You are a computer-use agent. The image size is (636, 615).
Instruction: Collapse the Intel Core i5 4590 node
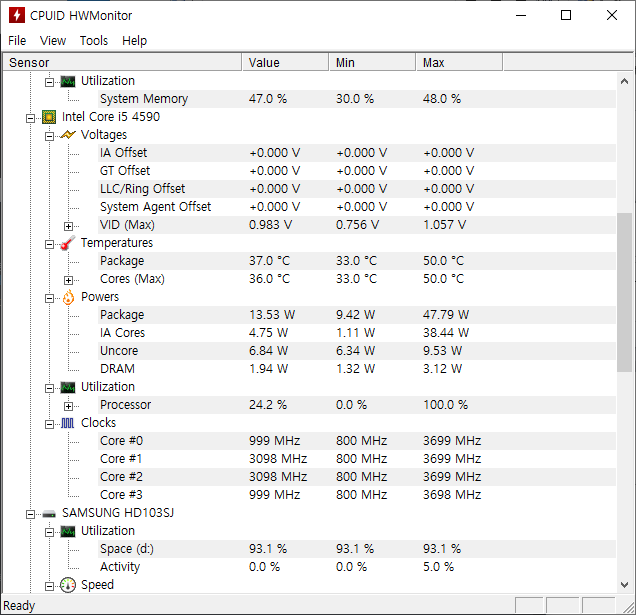[30, 118]
